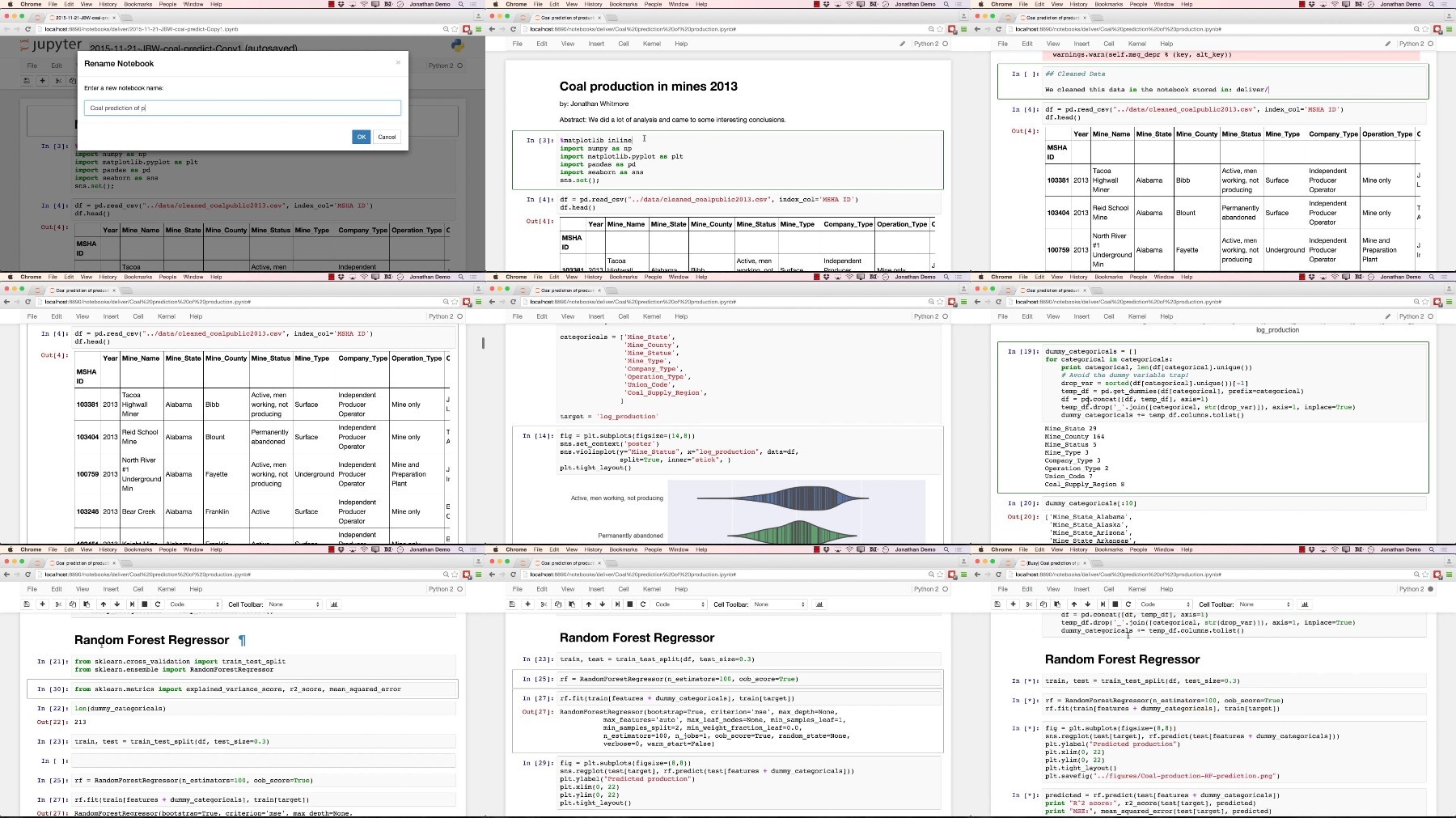Address bar URL in bottom-middle window
Screen dimensions: 1456x818
tap(633, 574)
